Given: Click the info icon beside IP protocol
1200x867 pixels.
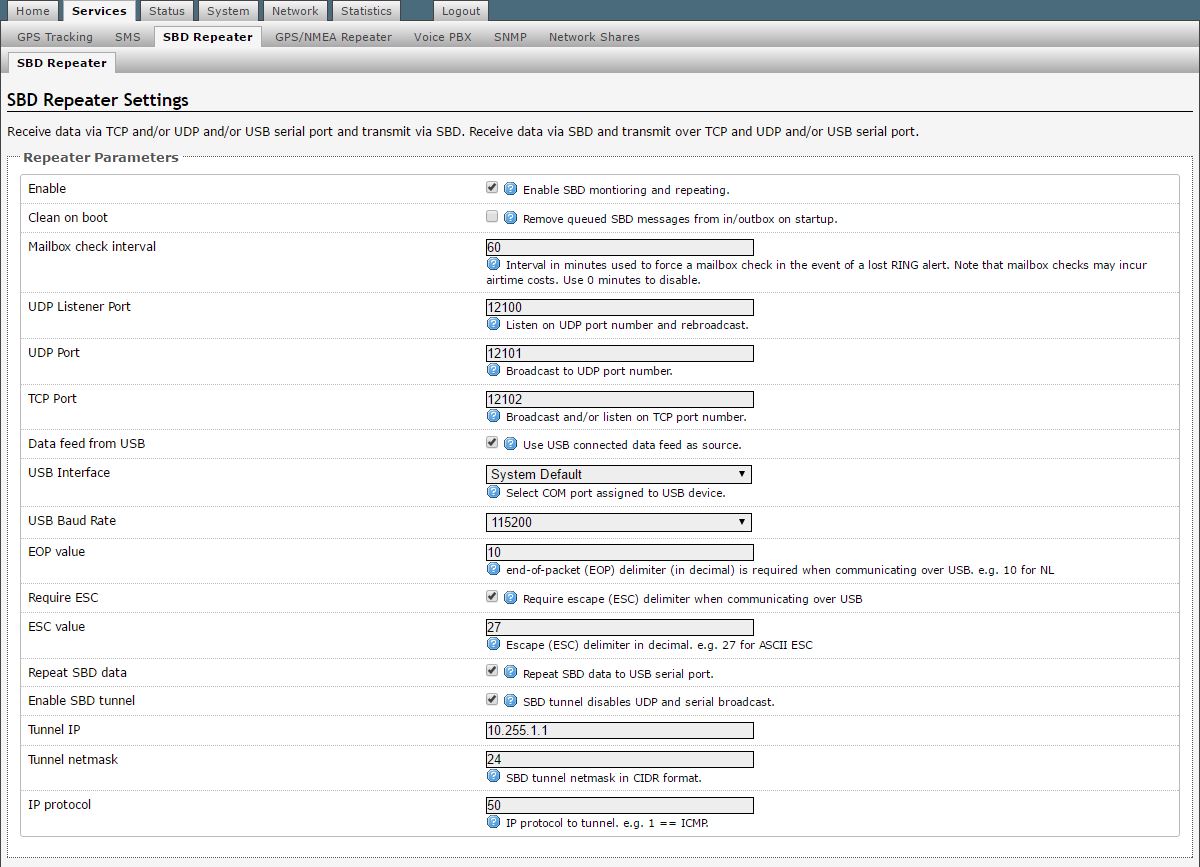Looking at the screenshot, I should coord(493,823).
